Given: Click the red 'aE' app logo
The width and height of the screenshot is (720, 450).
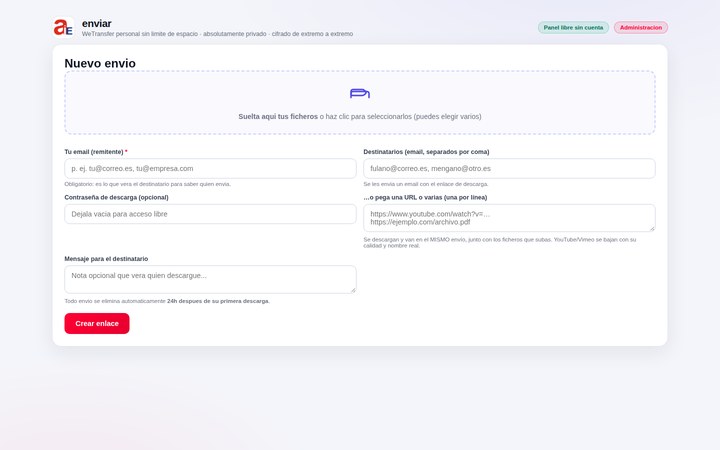Looking at the screenshot, I should [x=63, y=28].
